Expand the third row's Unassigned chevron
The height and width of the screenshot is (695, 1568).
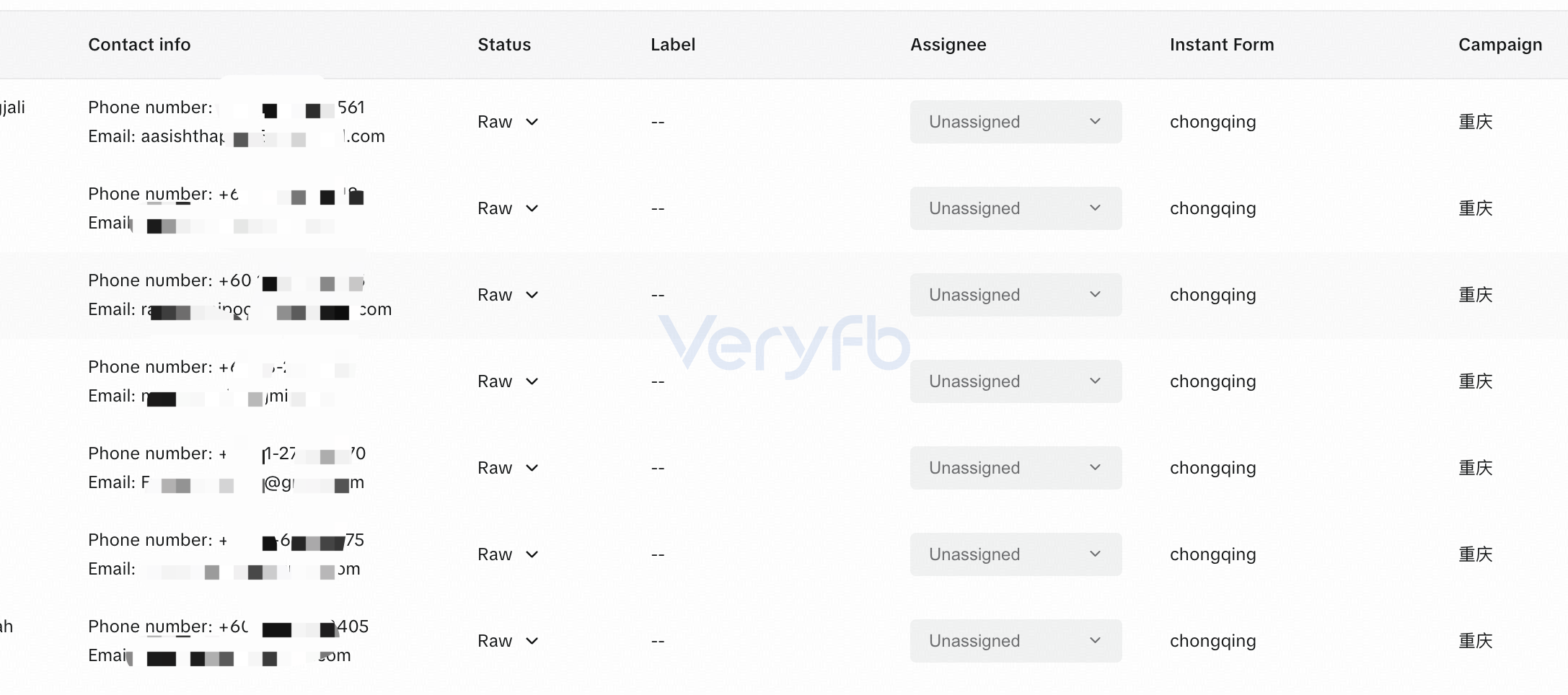pos(1095,294)
